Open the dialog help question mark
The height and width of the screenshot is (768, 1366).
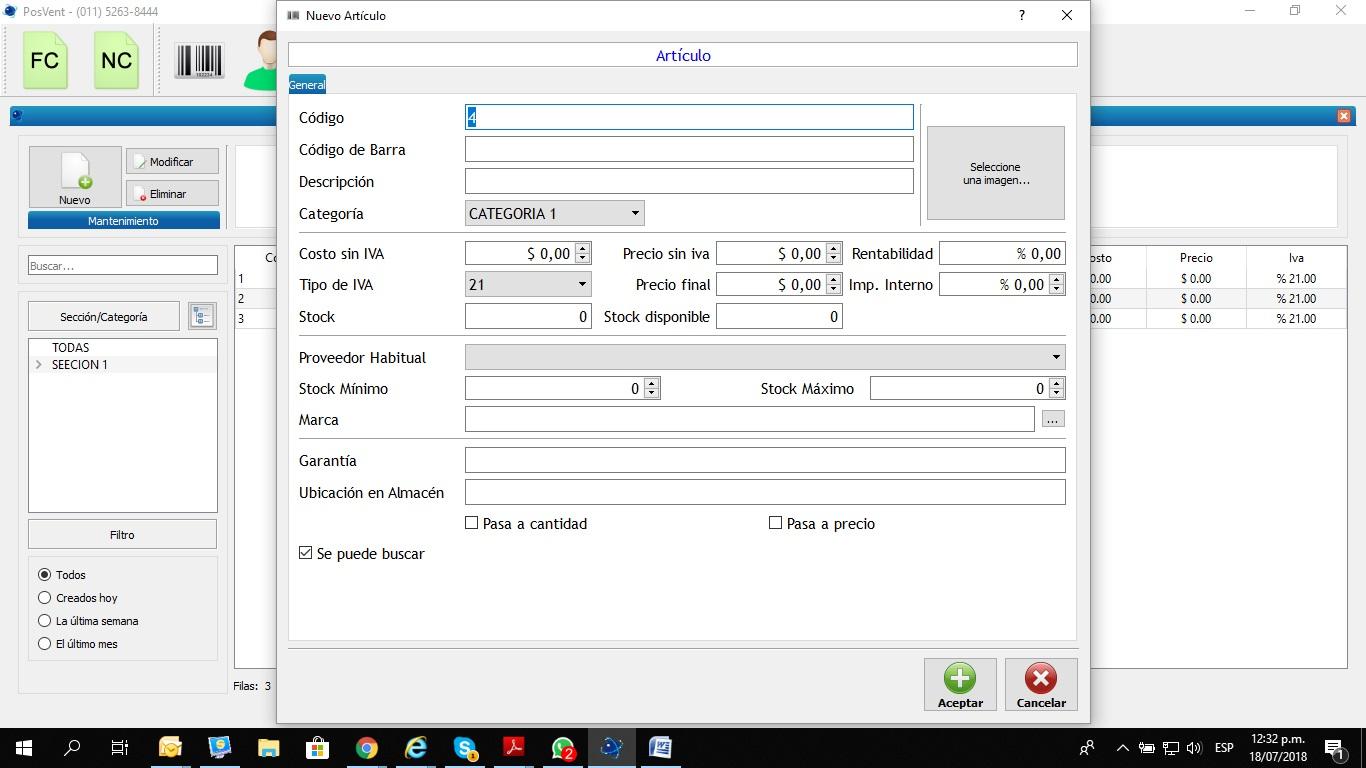1020,15
